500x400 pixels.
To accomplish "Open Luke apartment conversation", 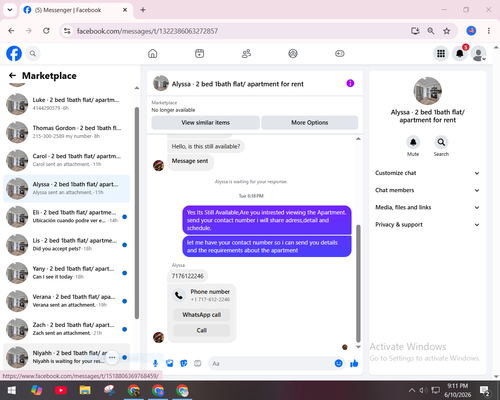I will (67, 104).
